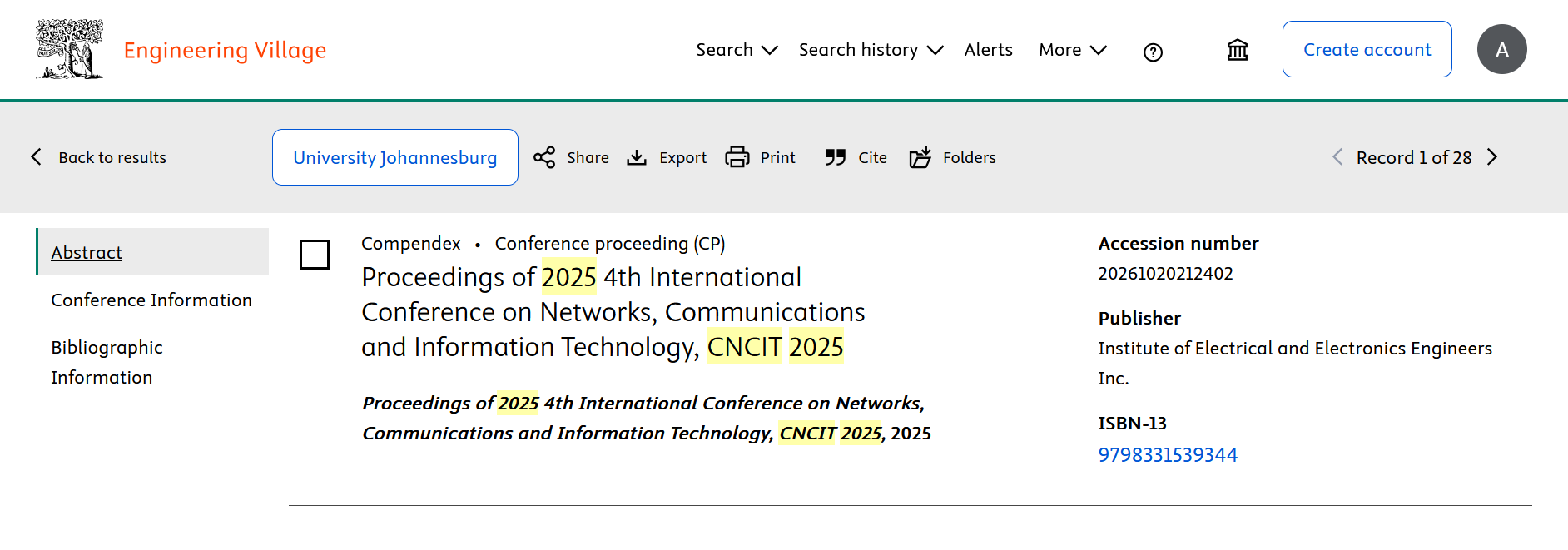Open Alerts from the top navigation
Image resolution: width=1568 pixels, height=550 pixels.
pos(988,50)
